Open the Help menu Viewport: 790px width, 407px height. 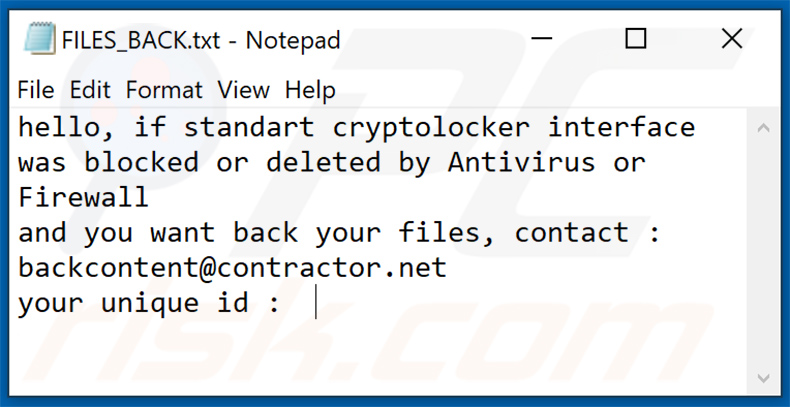point(309,90)
